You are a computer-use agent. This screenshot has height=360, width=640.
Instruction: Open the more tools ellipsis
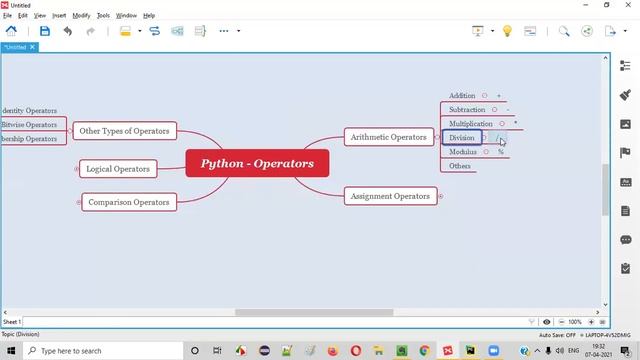click(224, 31)
